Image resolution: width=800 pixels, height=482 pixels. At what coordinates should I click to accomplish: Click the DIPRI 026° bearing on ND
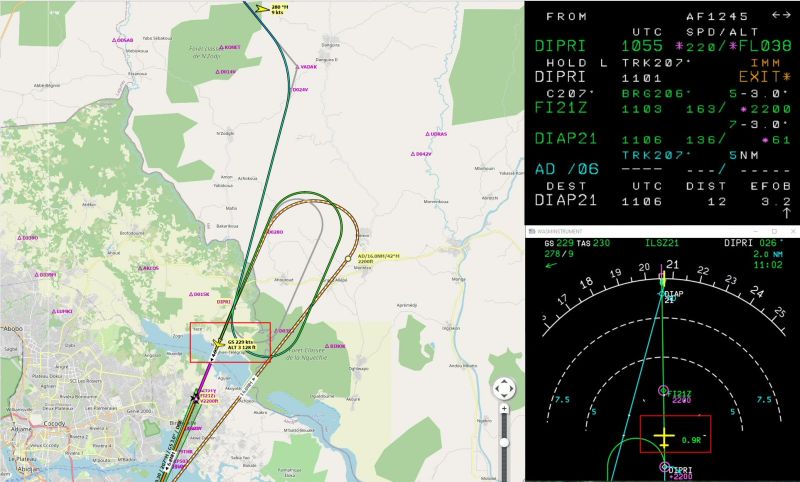(x=754, y=243)
